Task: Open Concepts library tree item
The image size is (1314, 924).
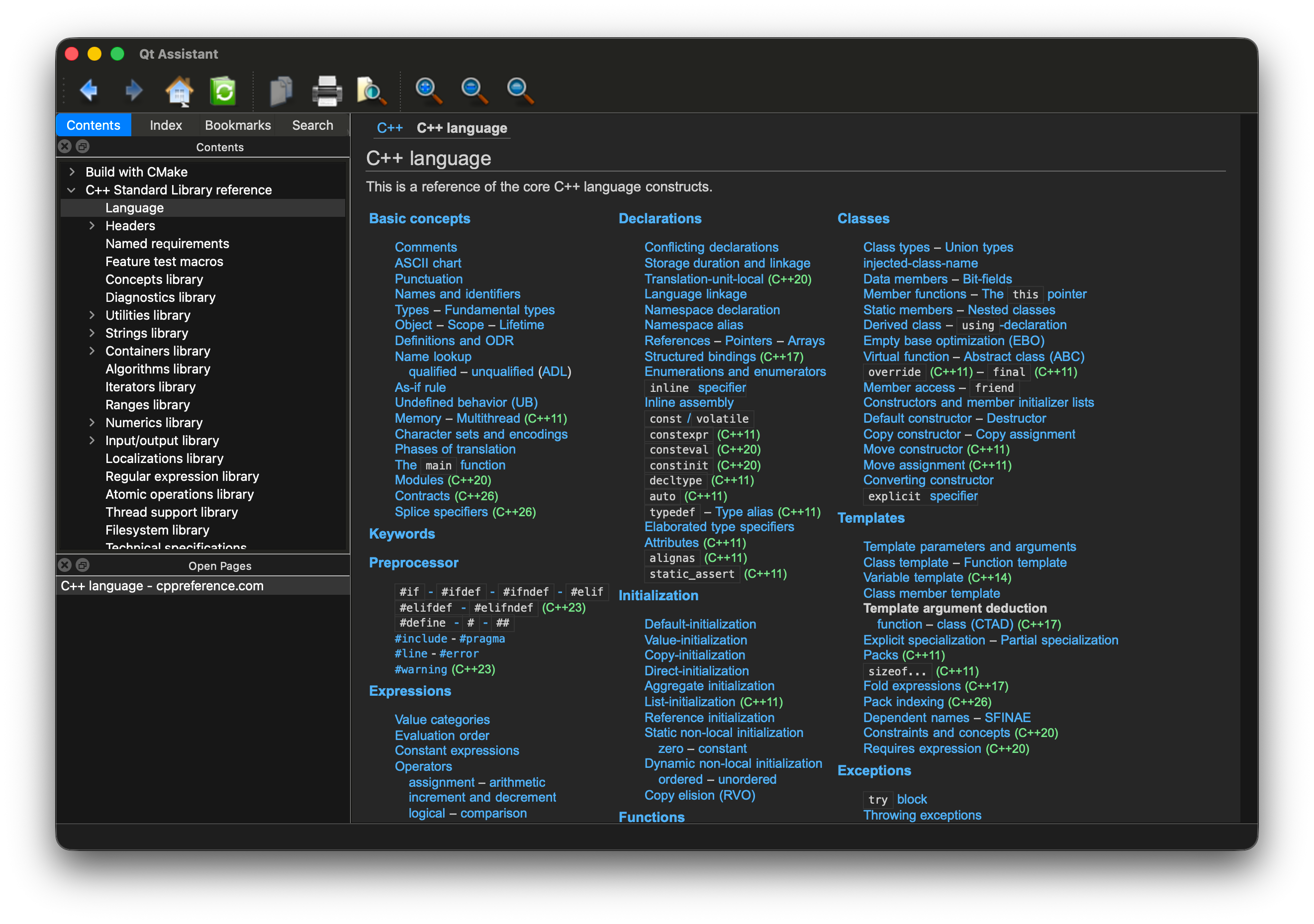Action: coord(154,279)
